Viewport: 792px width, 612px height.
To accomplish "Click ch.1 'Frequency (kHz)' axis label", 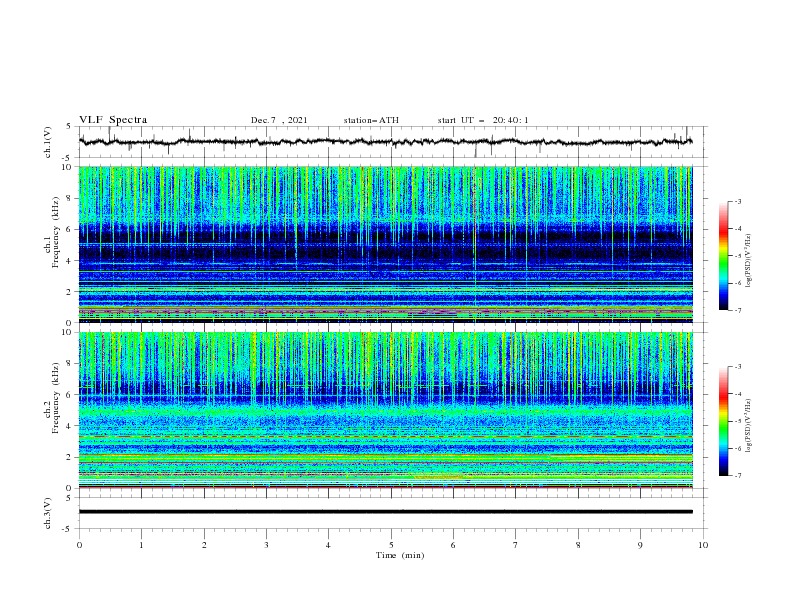I will click(56, 232).
